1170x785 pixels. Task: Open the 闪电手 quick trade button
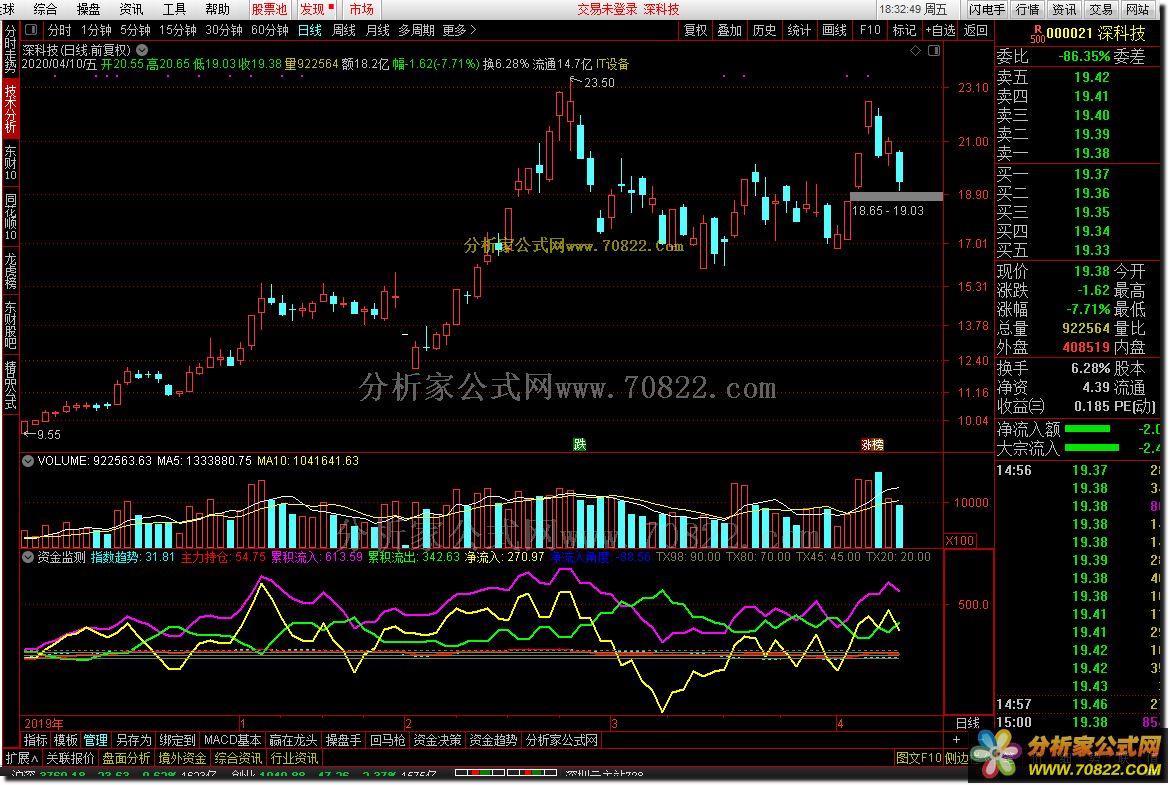[x=987, y=9]
